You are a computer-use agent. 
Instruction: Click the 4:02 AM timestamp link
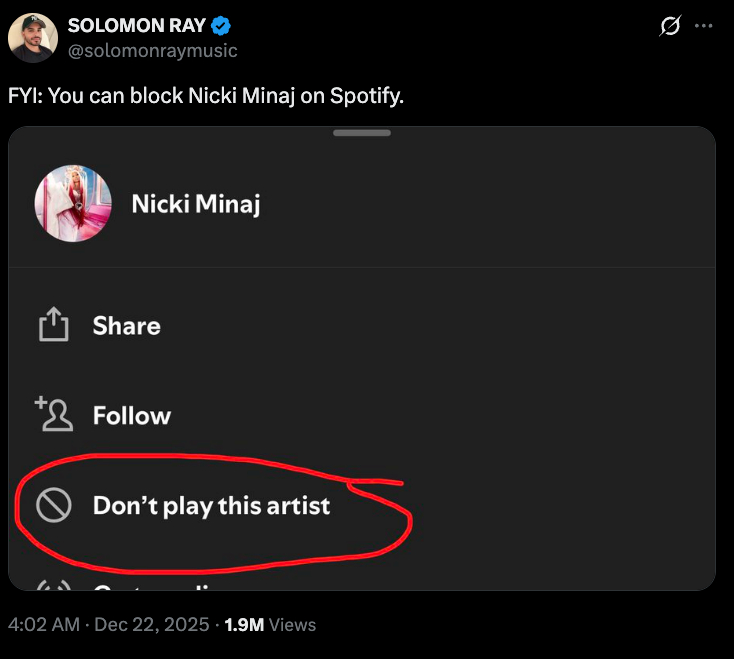point(43,625)
